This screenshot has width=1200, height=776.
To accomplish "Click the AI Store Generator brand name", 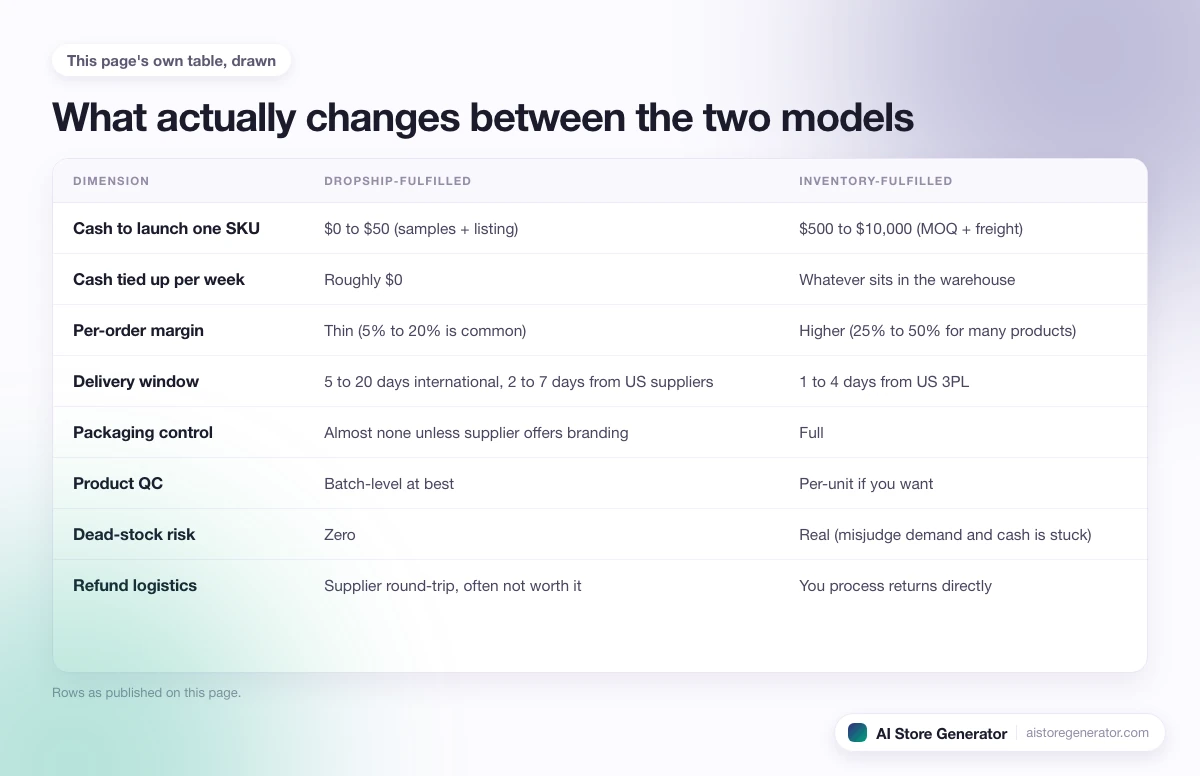I will point(941,733).
